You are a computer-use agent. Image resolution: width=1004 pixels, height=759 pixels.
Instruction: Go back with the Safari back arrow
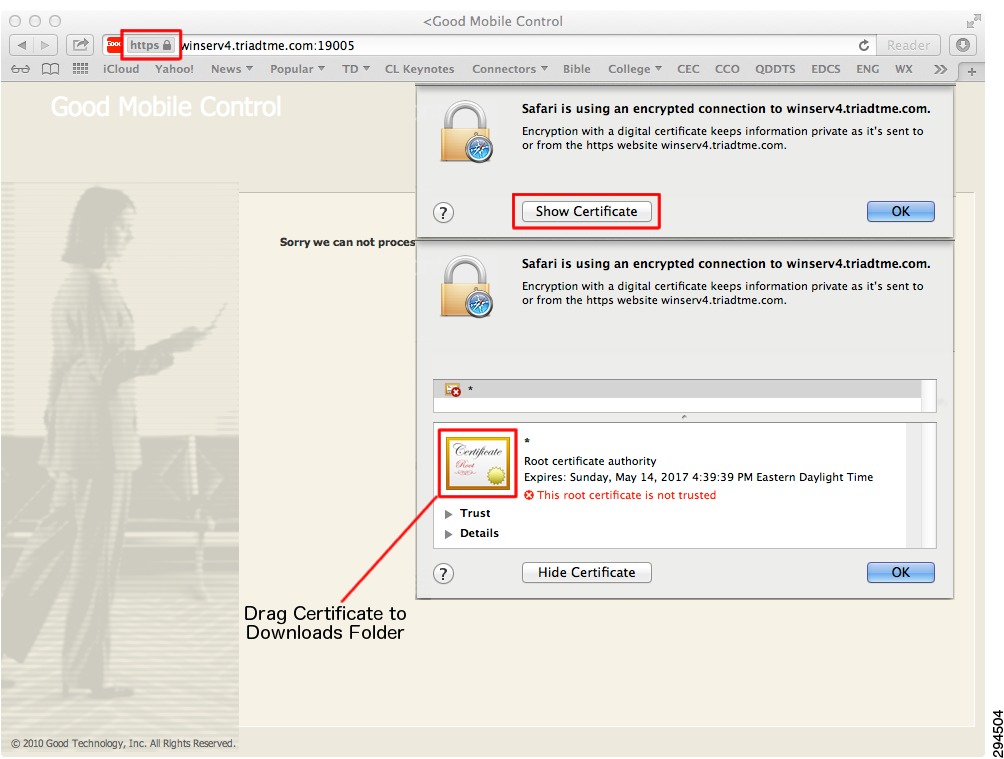tap(22, 45)
